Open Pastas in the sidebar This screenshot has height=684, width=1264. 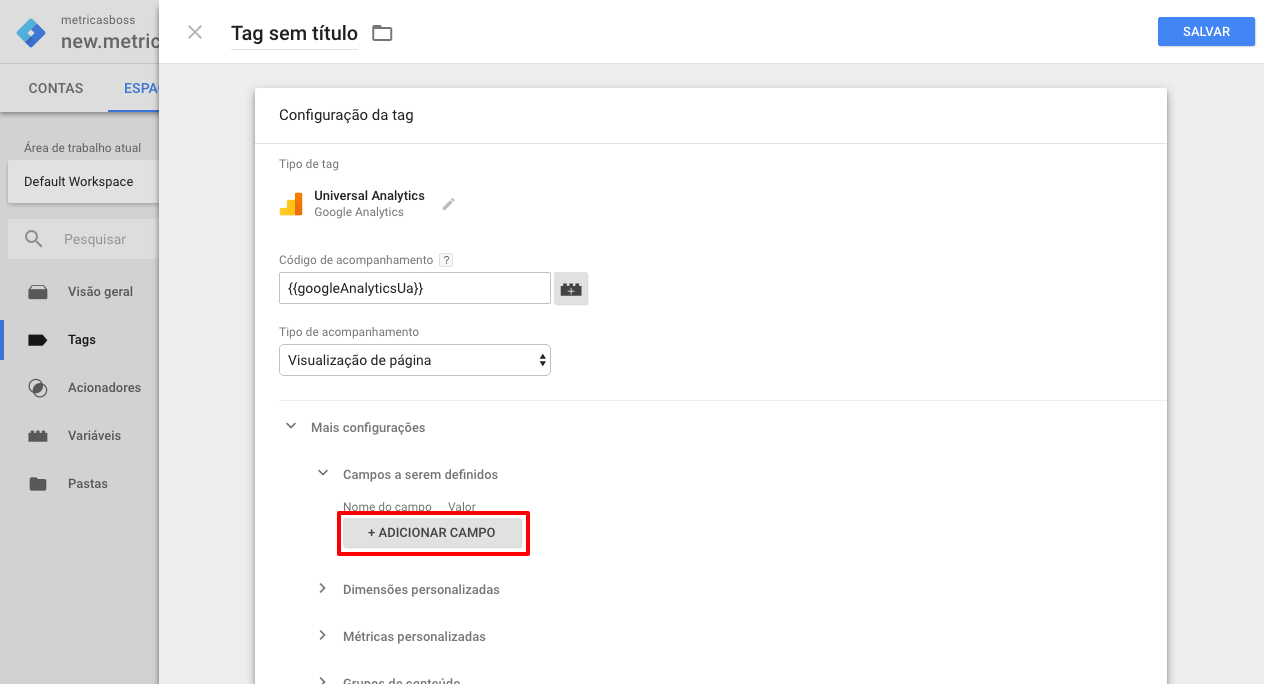point(88,484)
